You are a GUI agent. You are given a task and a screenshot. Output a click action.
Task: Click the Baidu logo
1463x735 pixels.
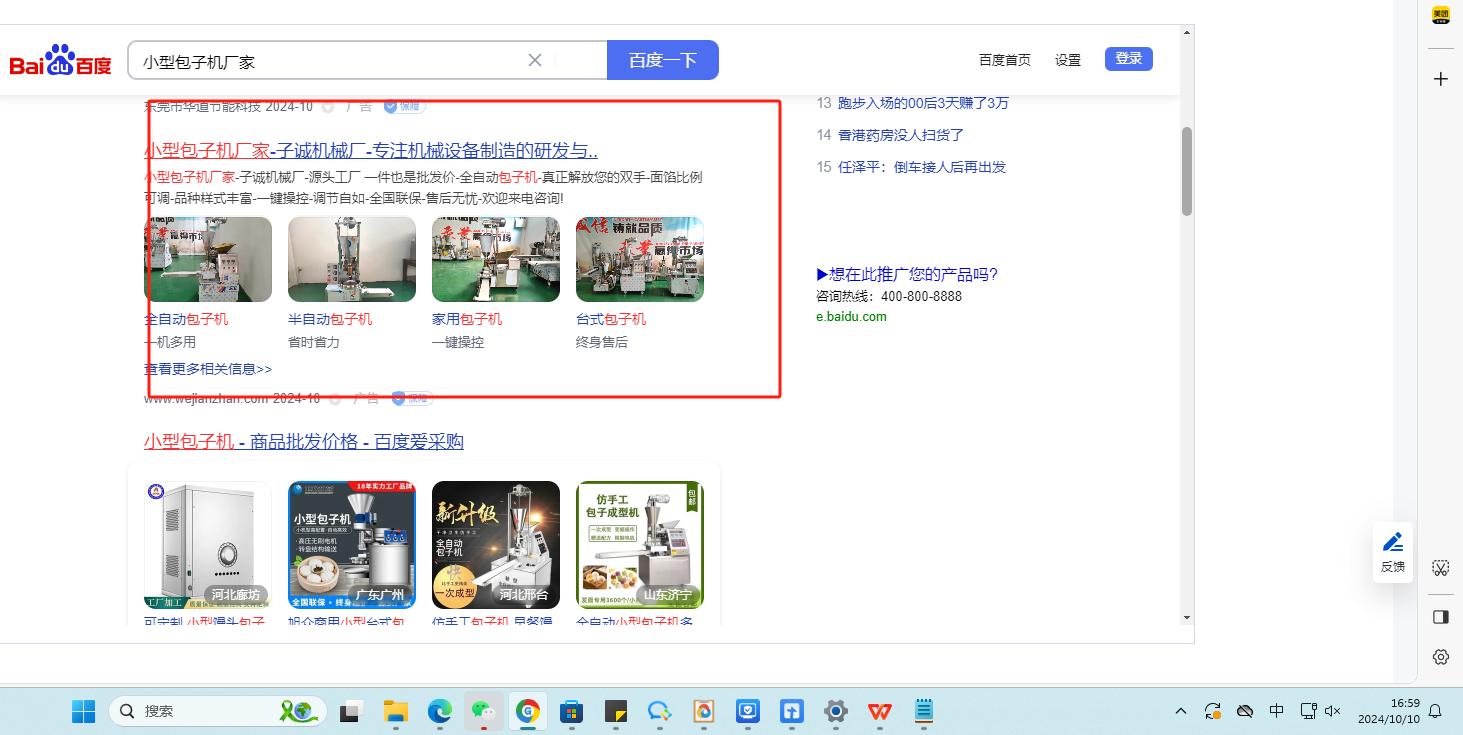click(61, 61)
